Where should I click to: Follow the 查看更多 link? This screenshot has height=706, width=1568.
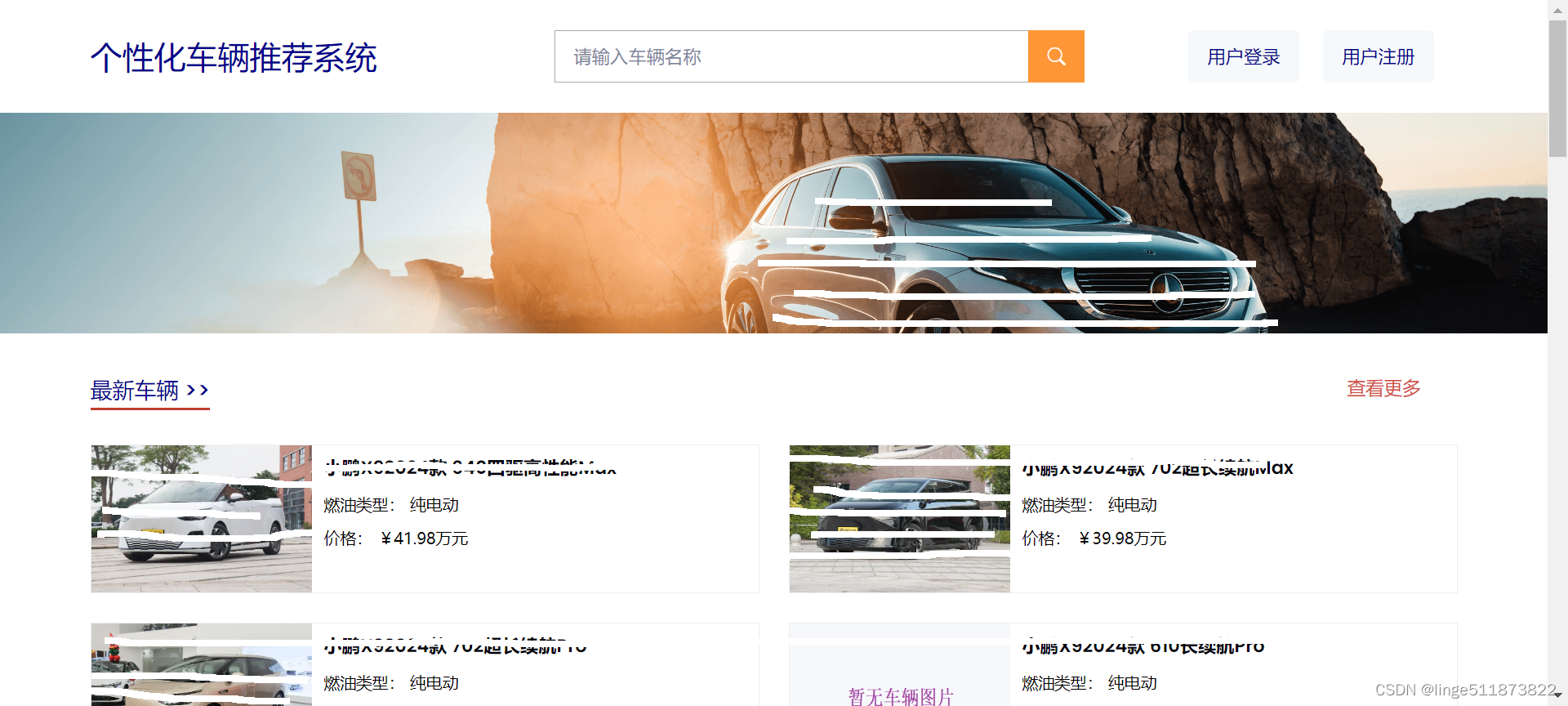(1383, 388)
